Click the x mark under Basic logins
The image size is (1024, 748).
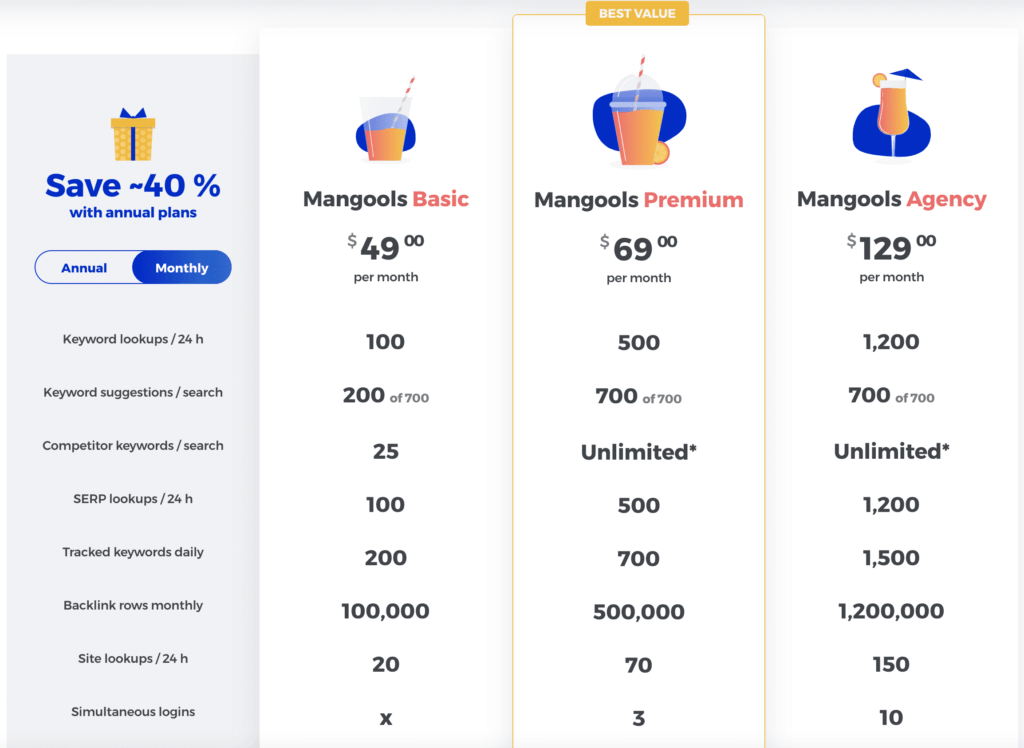point(386,719)
